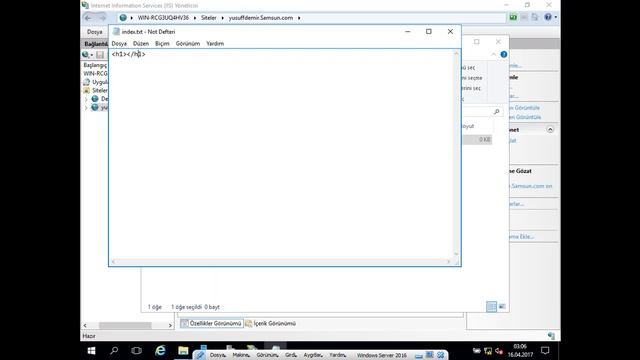Click the pin icon on VM toolbar
The height and width of the screenshot is (360, 640).
tap(201, 355)
